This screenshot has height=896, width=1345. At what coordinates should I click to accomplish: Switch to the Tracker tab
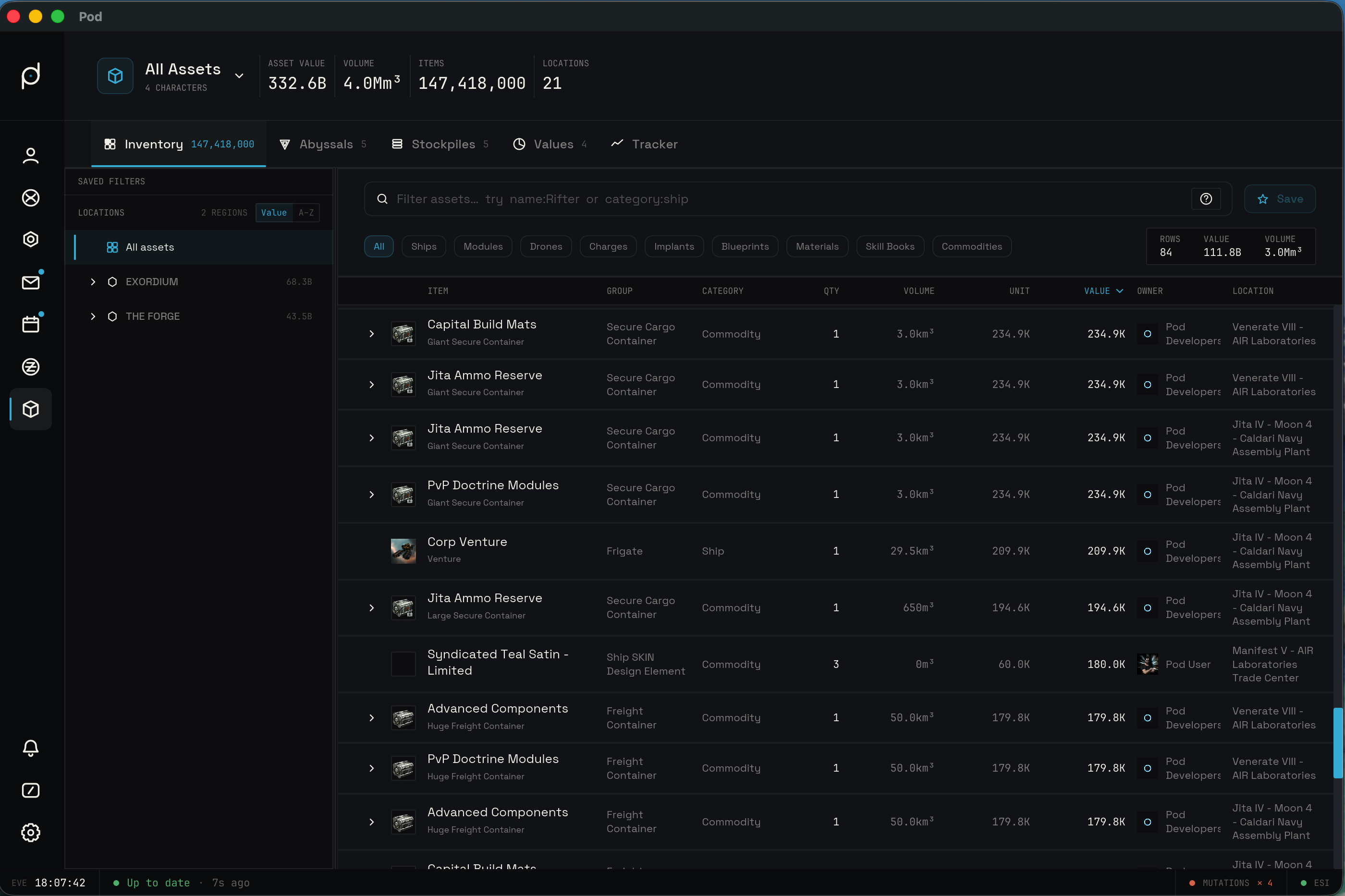(644, 144)
